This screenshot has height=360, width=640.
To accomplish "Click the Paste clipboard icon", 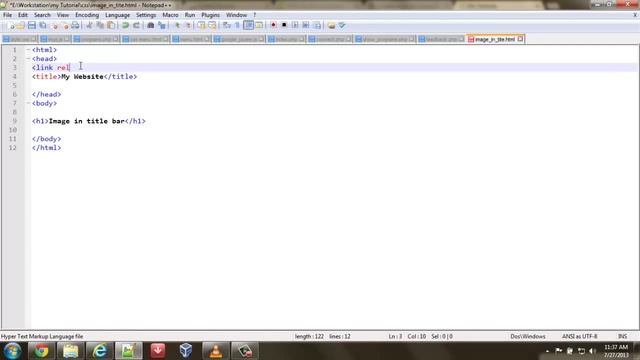I will [x=111, y=25].
